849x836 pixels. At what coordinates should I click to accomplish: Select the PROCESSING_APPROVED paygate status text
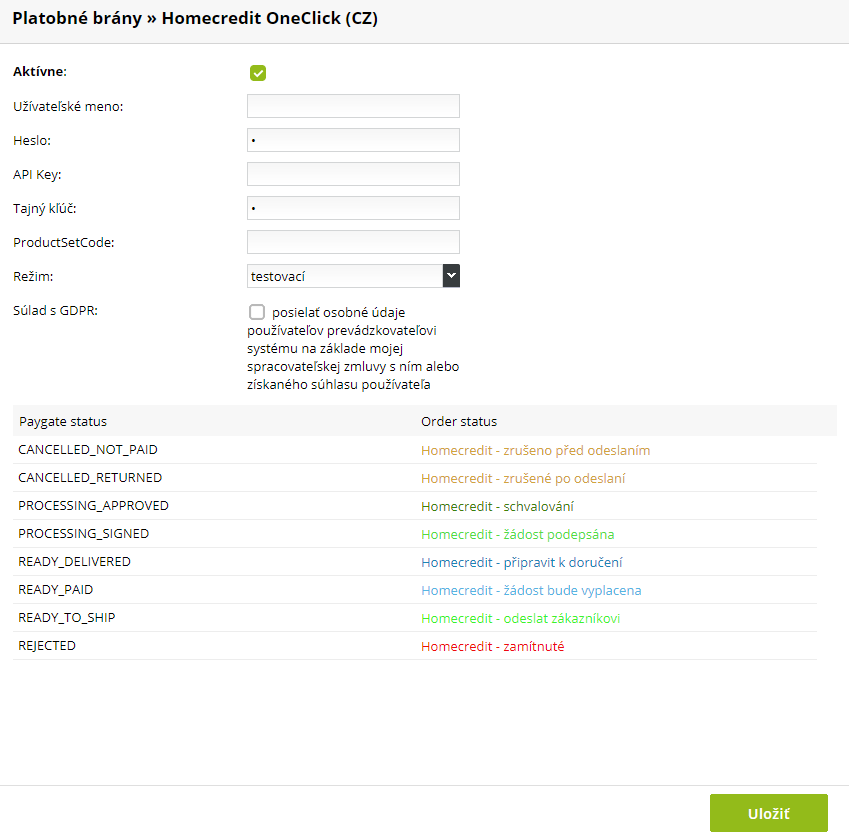93,506
